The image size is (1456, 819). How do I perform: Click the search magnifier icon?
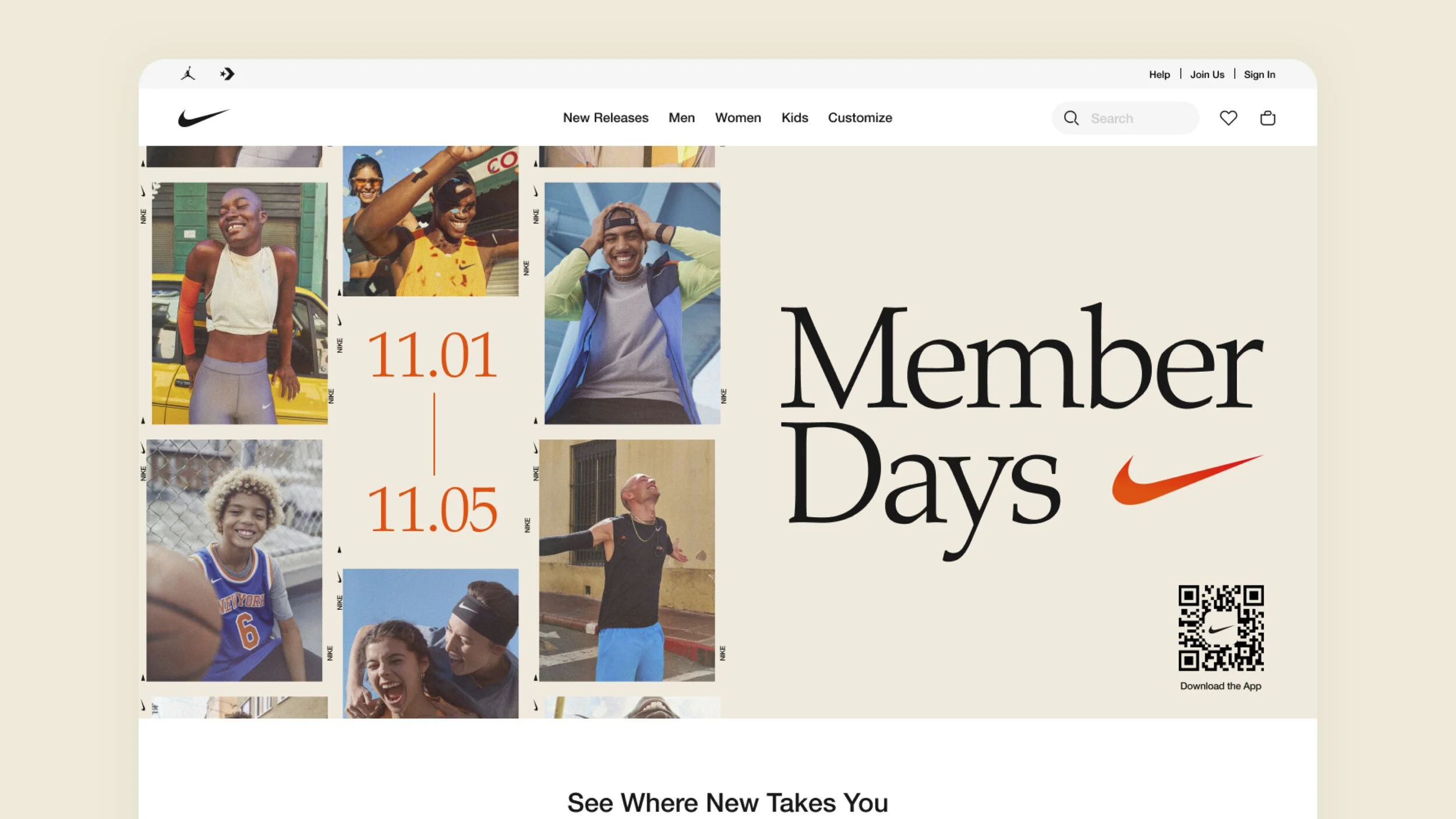coord(1071,118)
